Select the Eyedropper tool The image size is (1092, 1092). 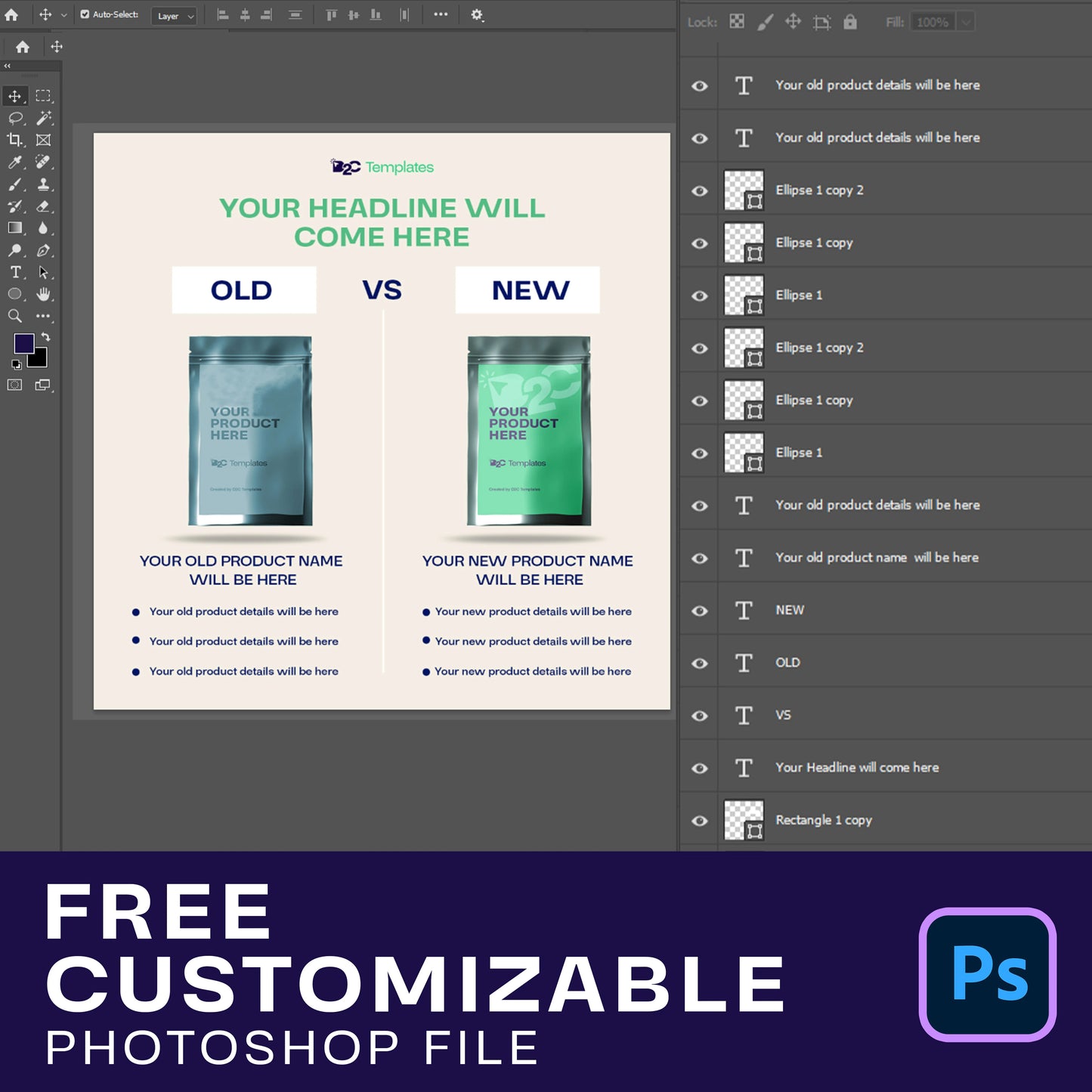coord(14,162)
